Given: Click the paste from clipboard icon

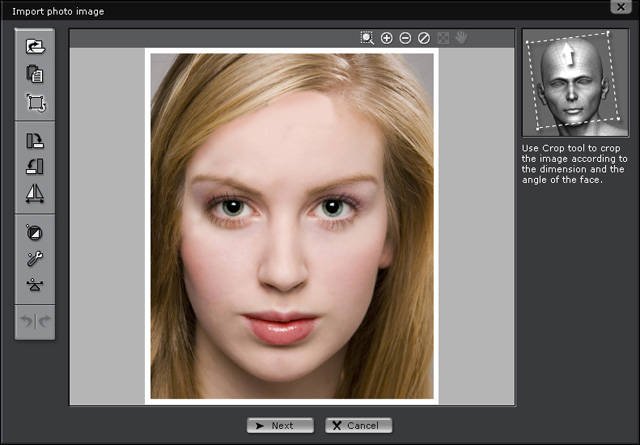Looking at the screenshot, I should click(x=35, y=74).
